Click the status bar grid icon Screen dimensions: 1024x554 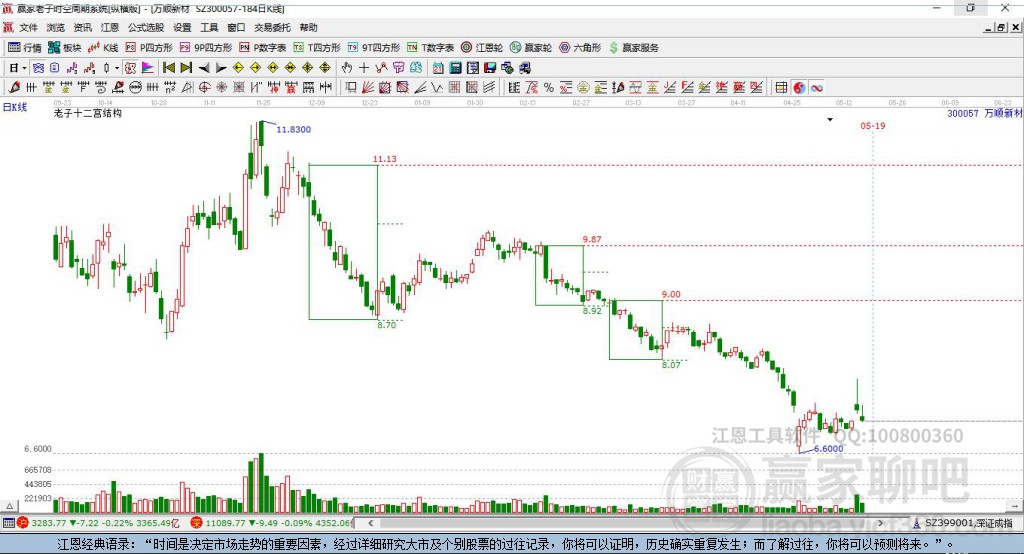tap(8, 523)
